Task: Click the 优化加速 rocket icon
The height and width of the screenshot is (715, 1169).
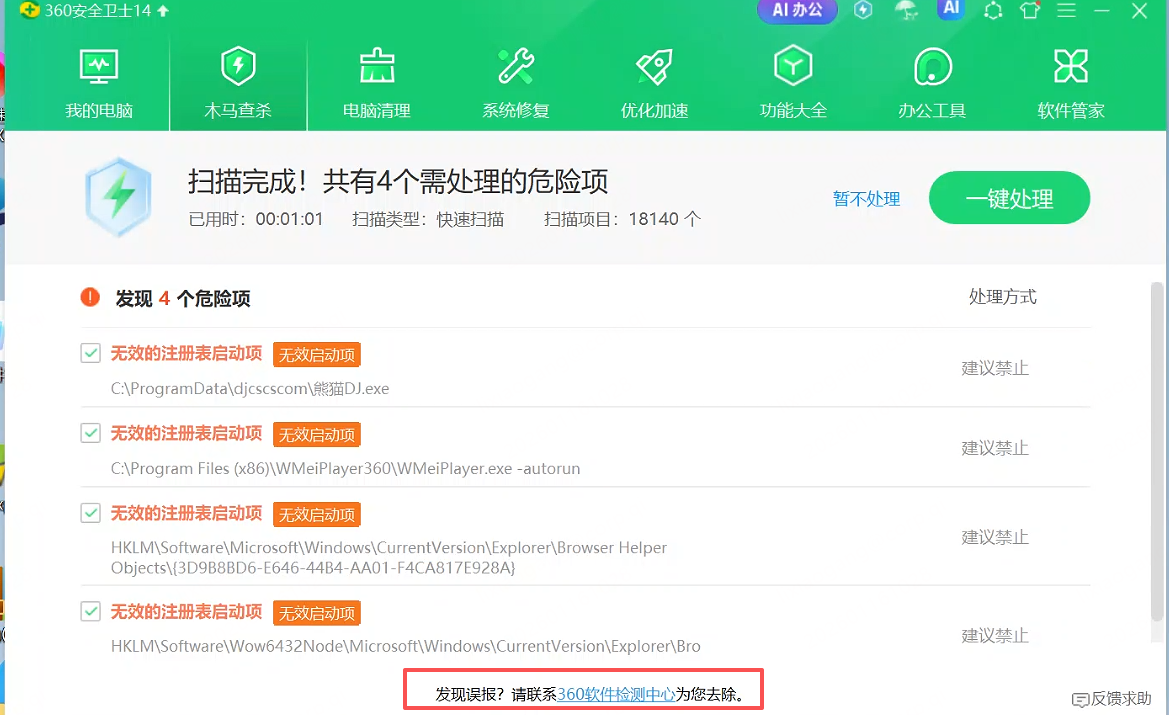Action: click(655, 67)
